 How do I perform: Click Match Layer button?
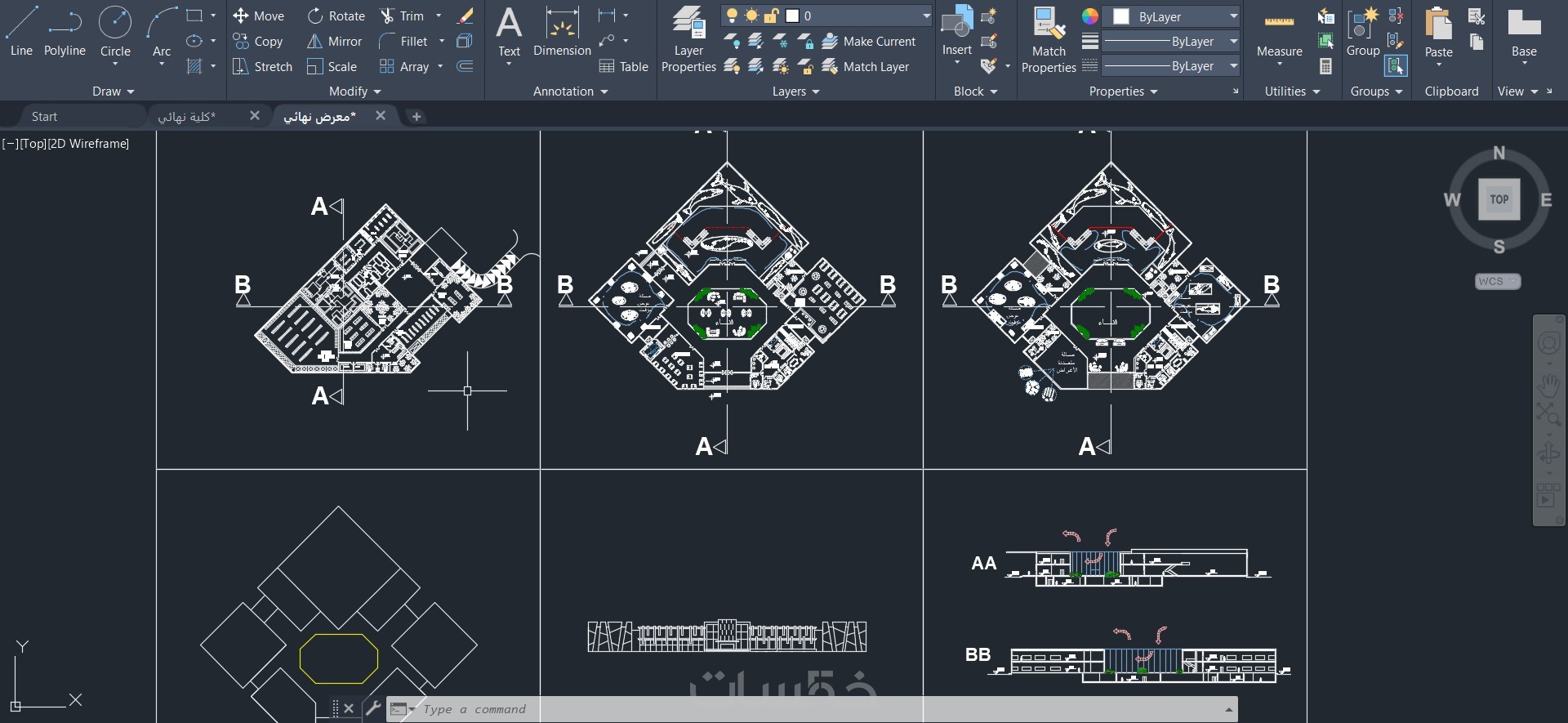866,66
